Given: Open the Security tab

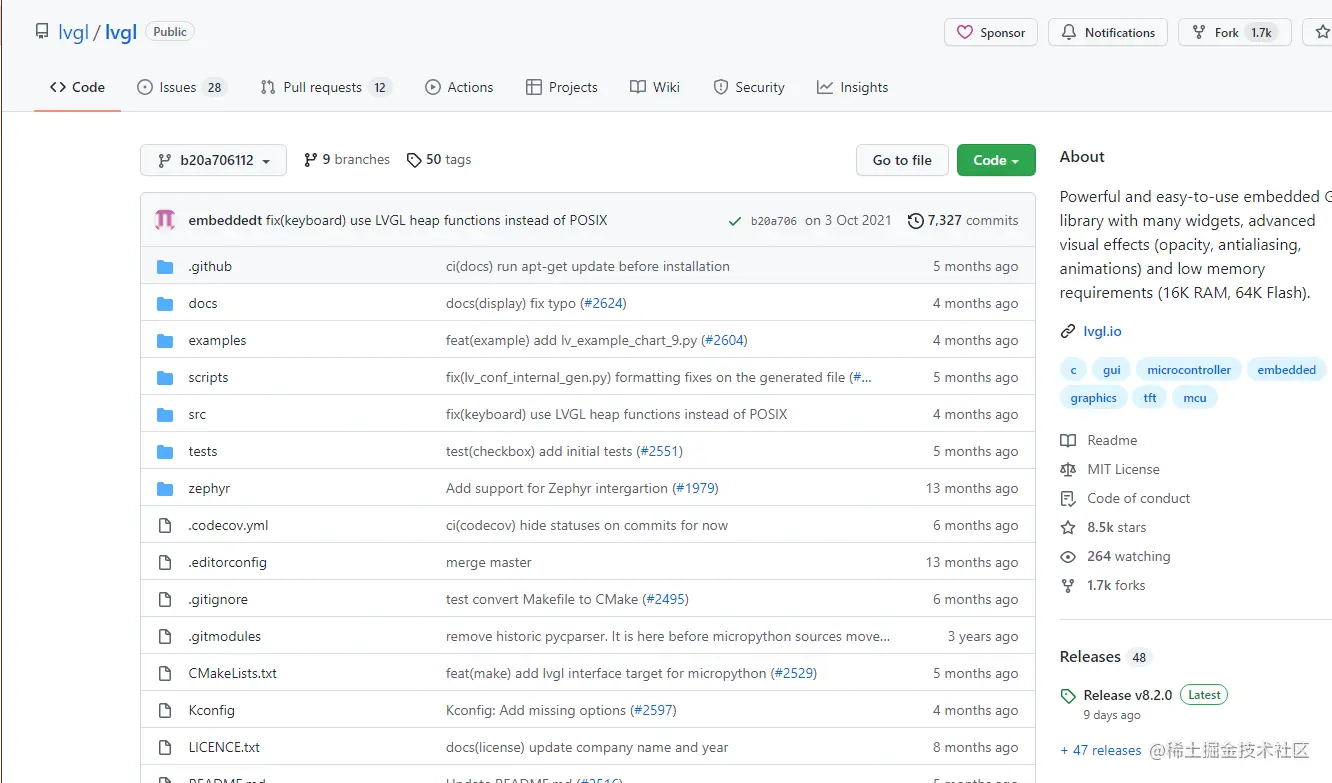Looking at the screenshot, I should (749, 87).
